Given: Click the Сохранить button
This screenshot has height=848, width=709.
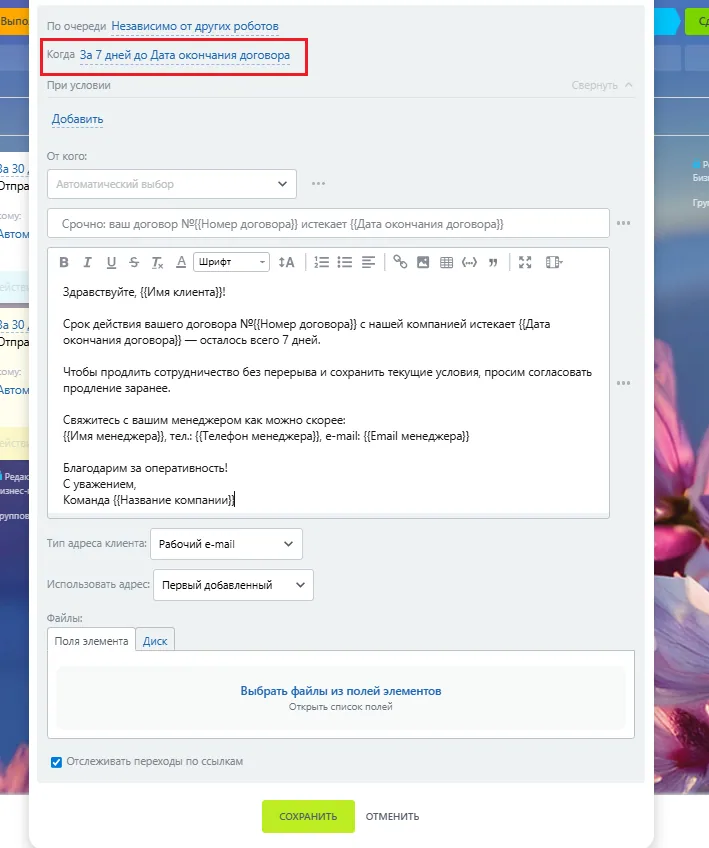Looking at the screenshot, I should [x=308, y=816].
